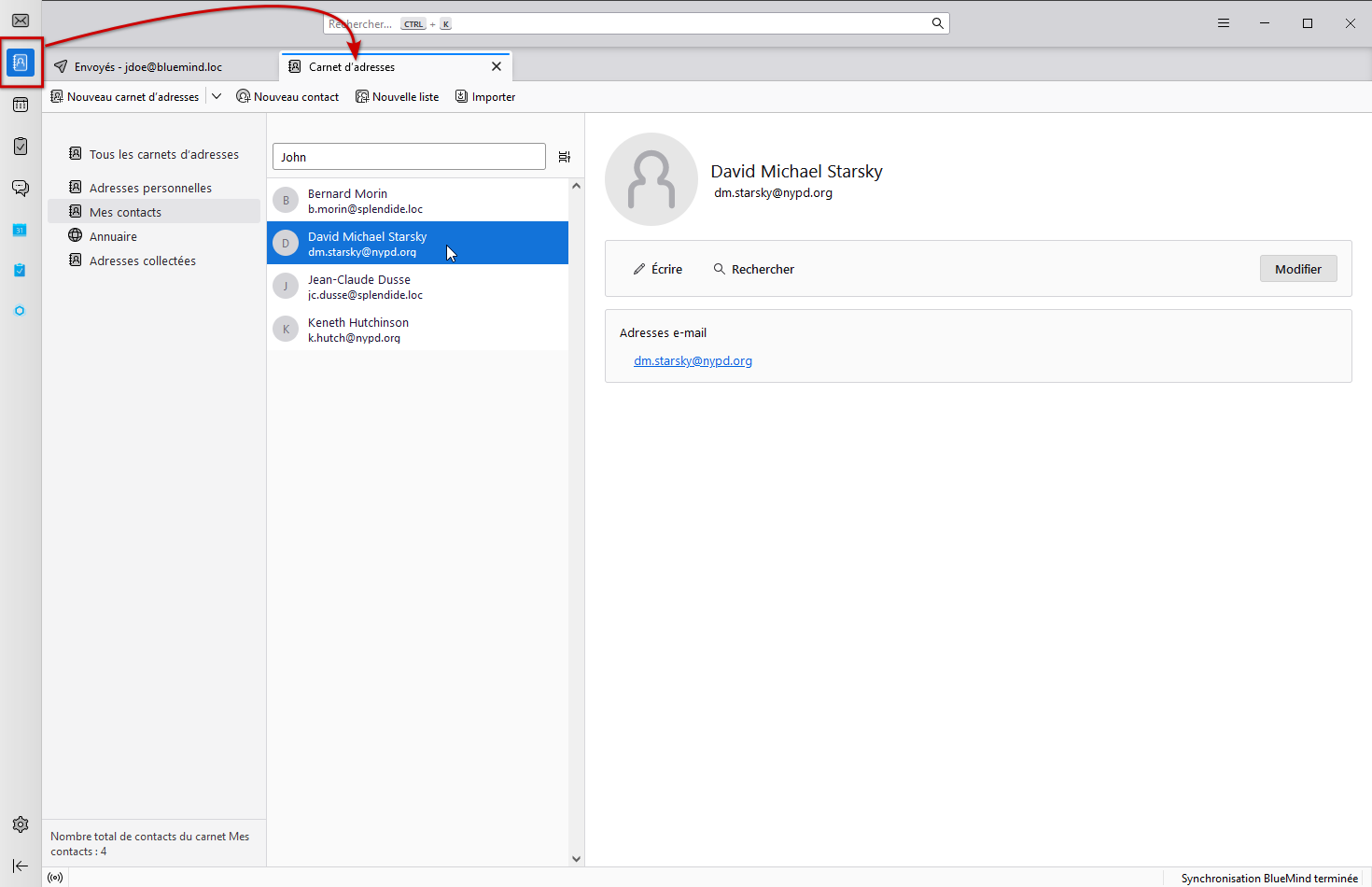This screenshot has width=1372, height=887.
Task: Click the Importer toolbar button
Action: pyautogui.click(x=485, y=97)
